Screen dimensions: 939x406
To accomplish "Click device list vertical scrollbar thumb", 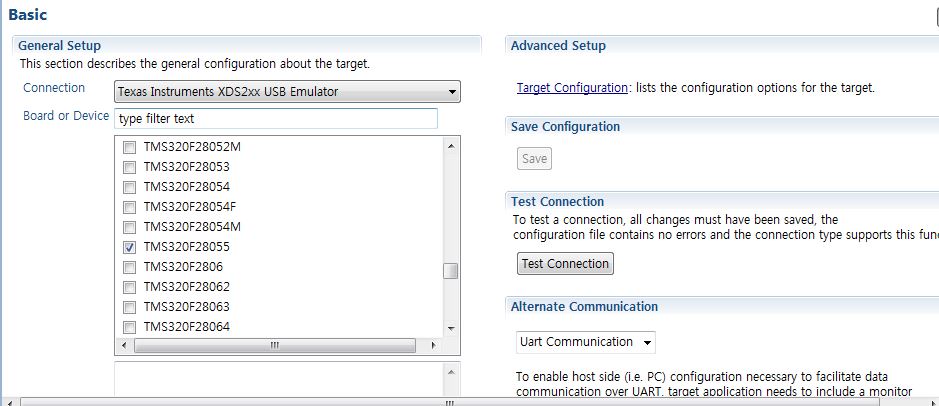I will point(451,271).
